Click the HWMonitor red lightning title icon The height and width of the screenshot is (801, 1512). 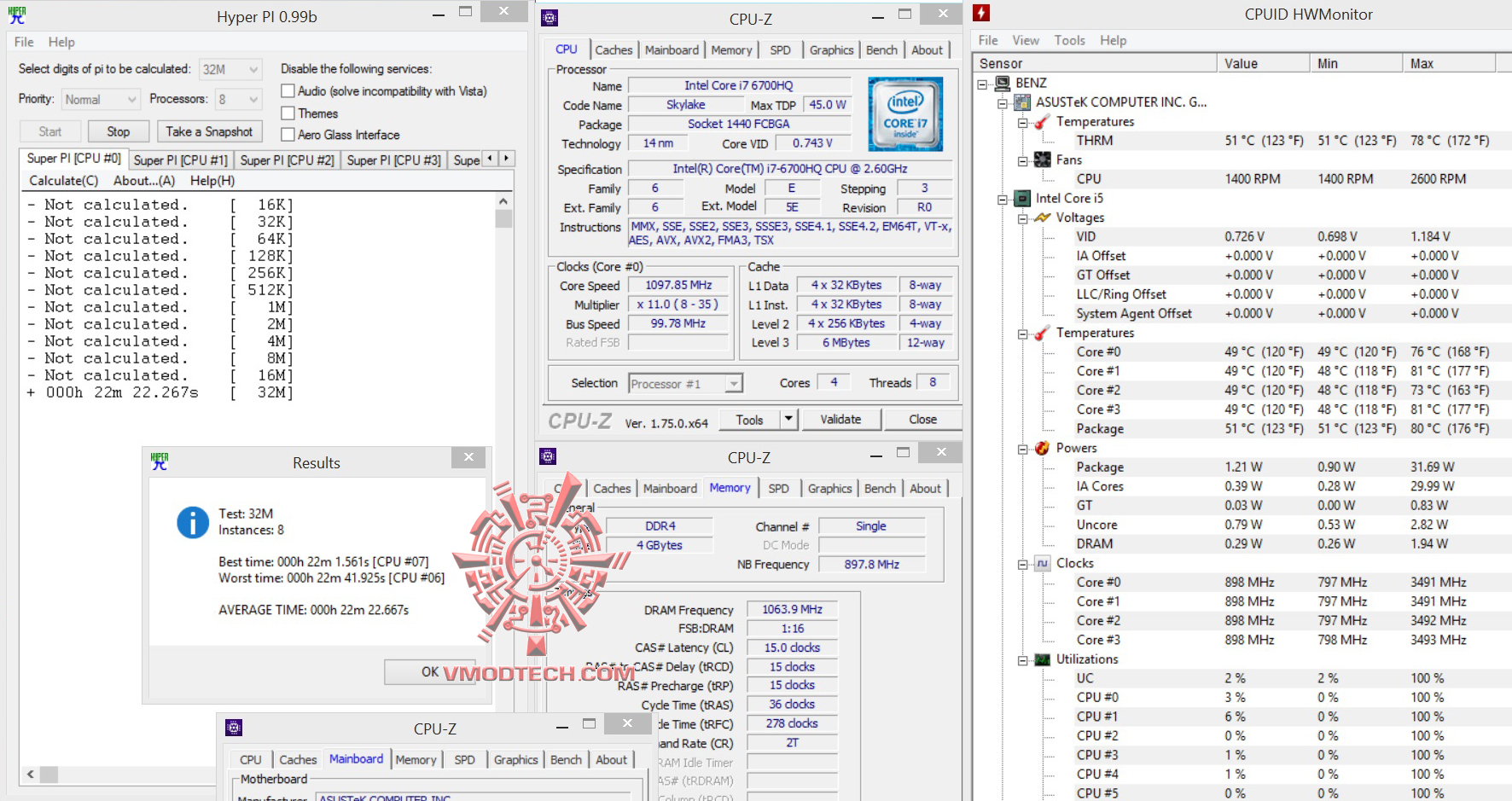point(982,13)
